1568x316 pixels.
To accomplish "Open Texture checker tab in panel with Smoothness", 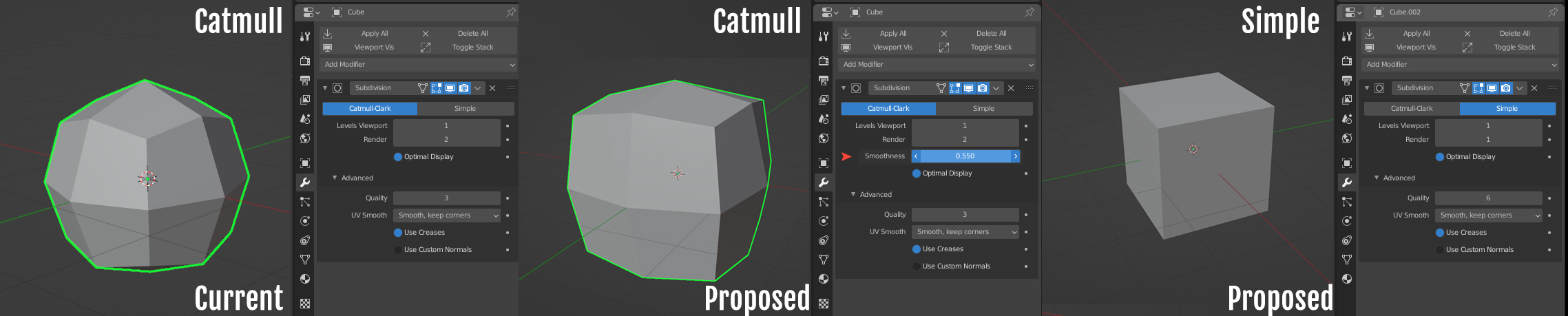I will tap(824, 303).
